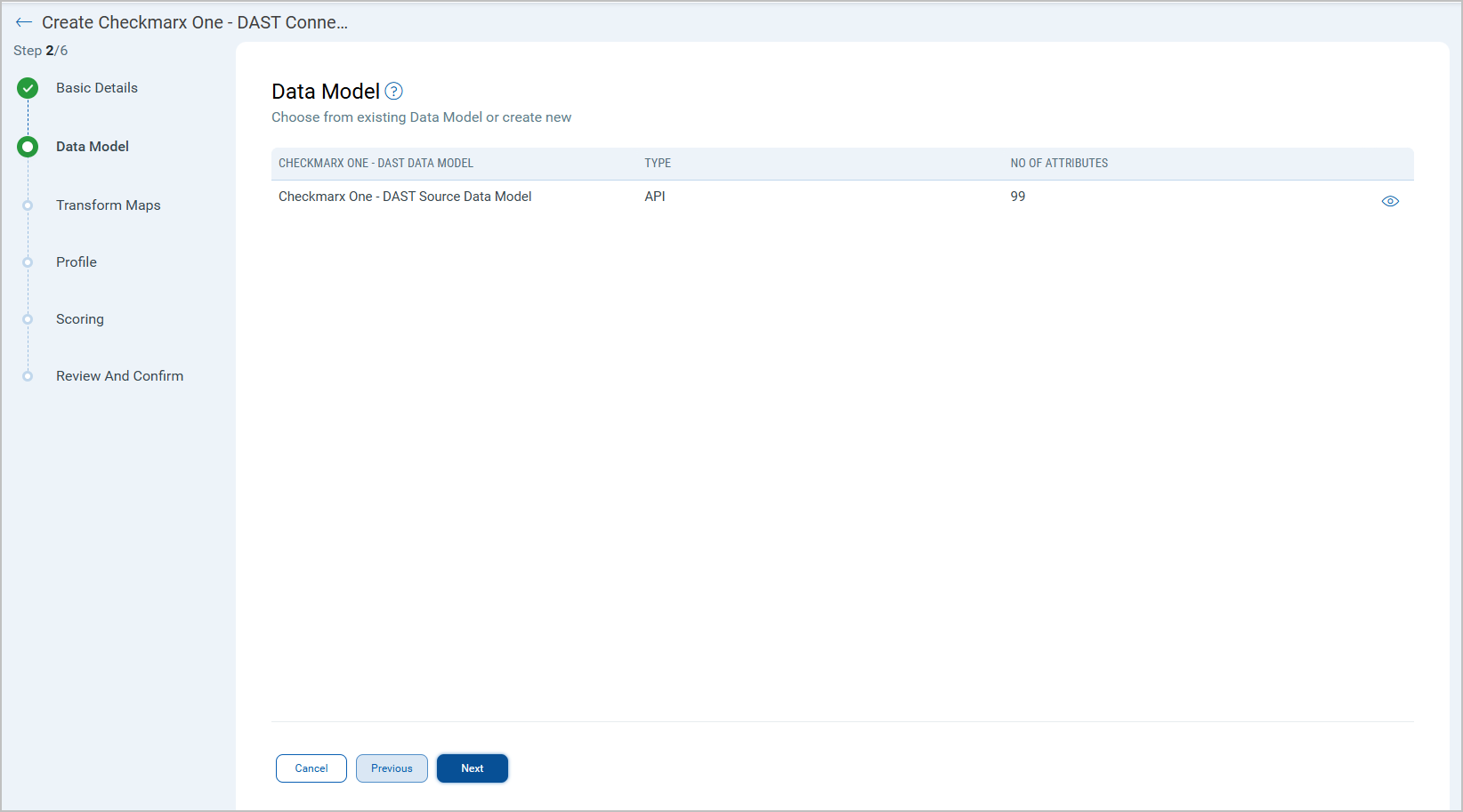The height and width of the screenshot is (812, 1463).
Task: Click the Create Checkmarx One - DAST Connector title
Action: coord(195,22)
